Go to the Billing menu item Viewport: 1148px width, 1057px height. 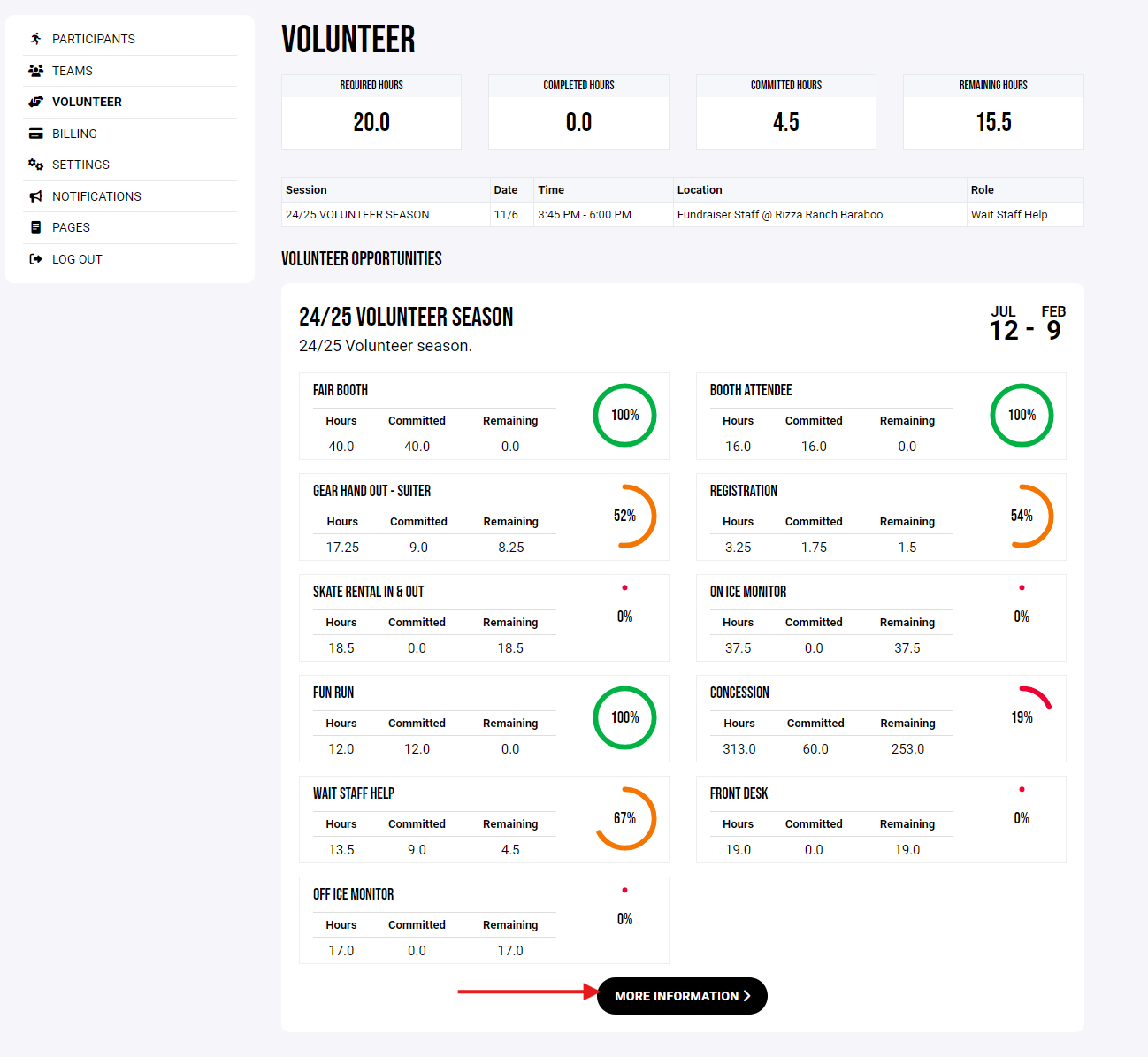tap(74, 134)
